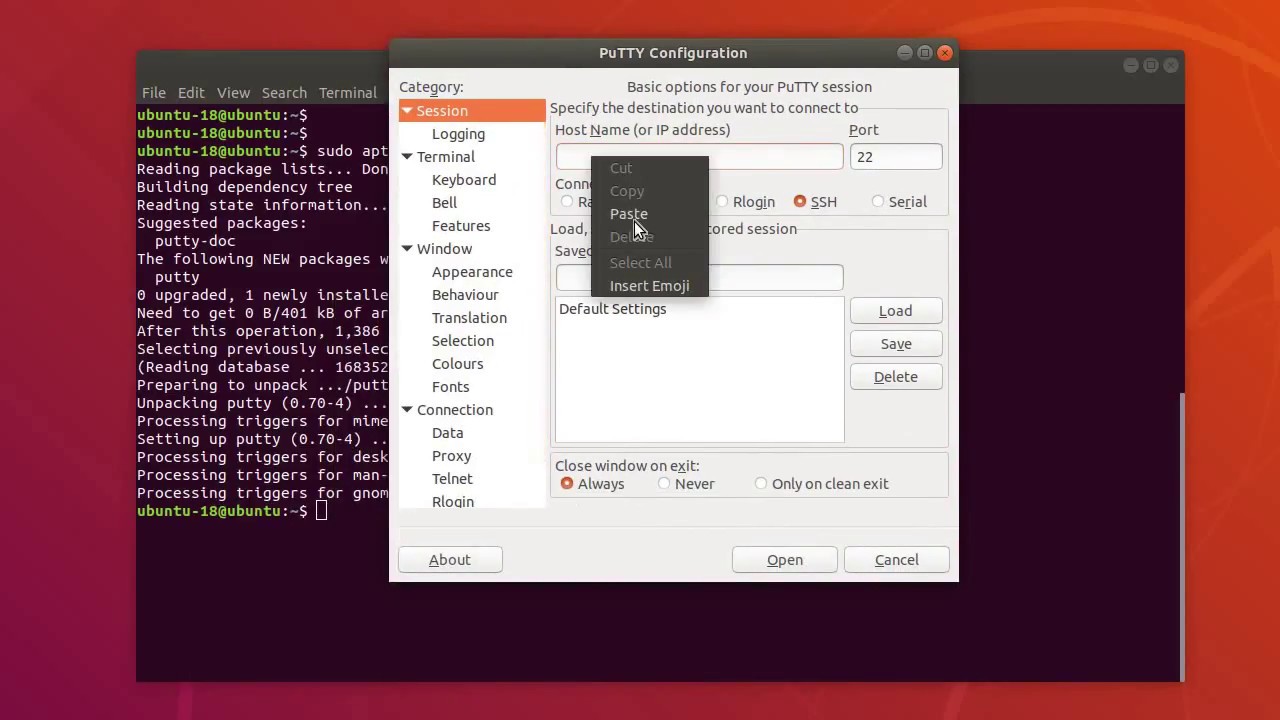Open the View menu in Terminal window
This screenshot has width=1280, height=720.
tap(233, 93)
